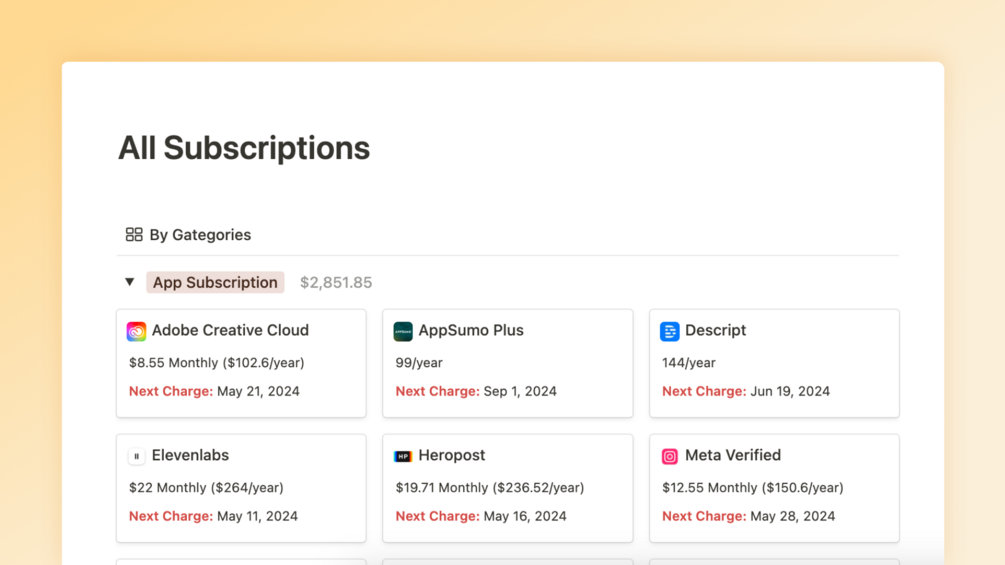Viewport: 1005px width, 565px height.
Task: Click the All Subscriptions page heading
Action: coord(244,148)
